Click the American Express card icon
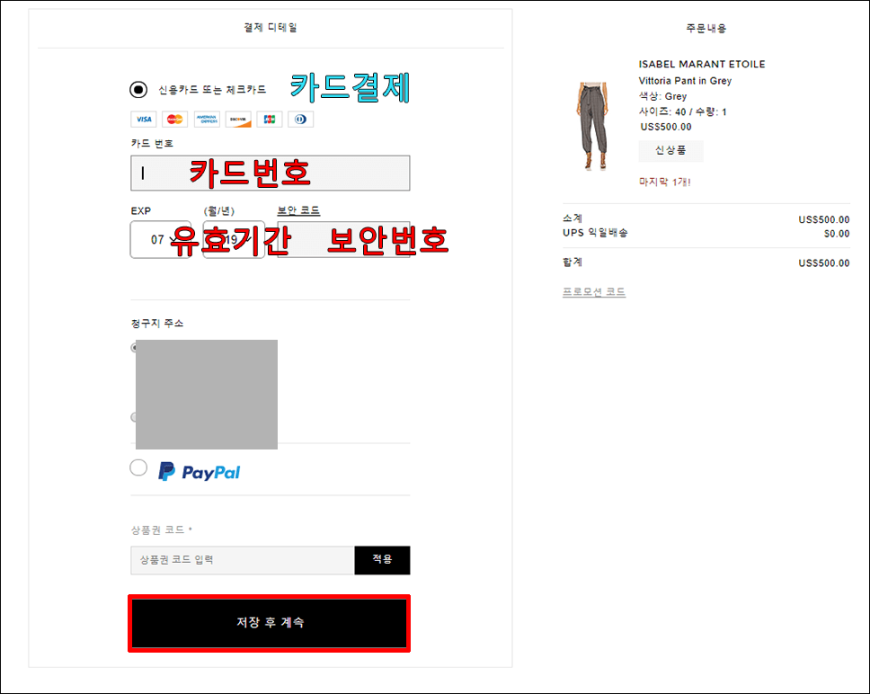The width and height of the screenshot is (870, 694). pyautogui.click(x=206, y=119)
